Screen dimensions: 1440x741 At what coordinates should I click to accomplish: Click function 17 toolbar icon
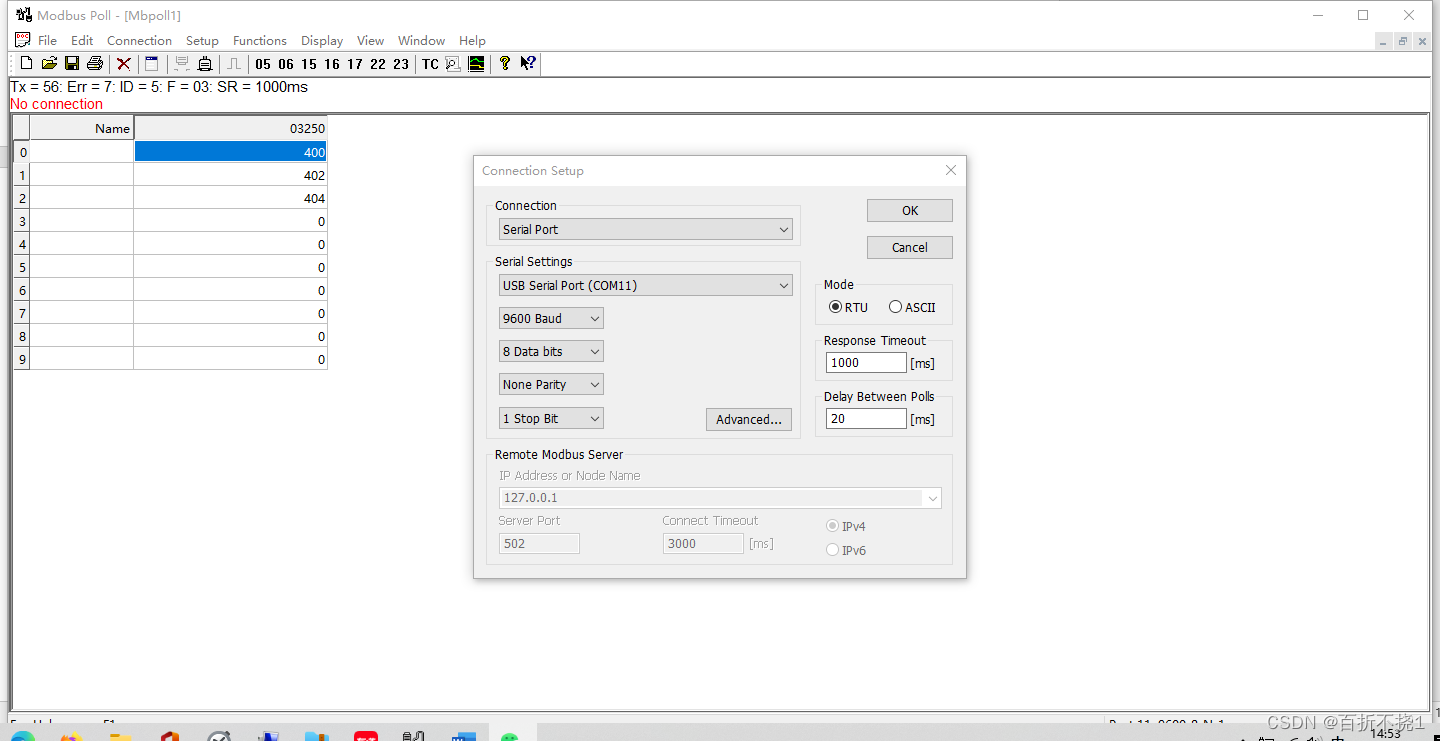tap(355, 63)
